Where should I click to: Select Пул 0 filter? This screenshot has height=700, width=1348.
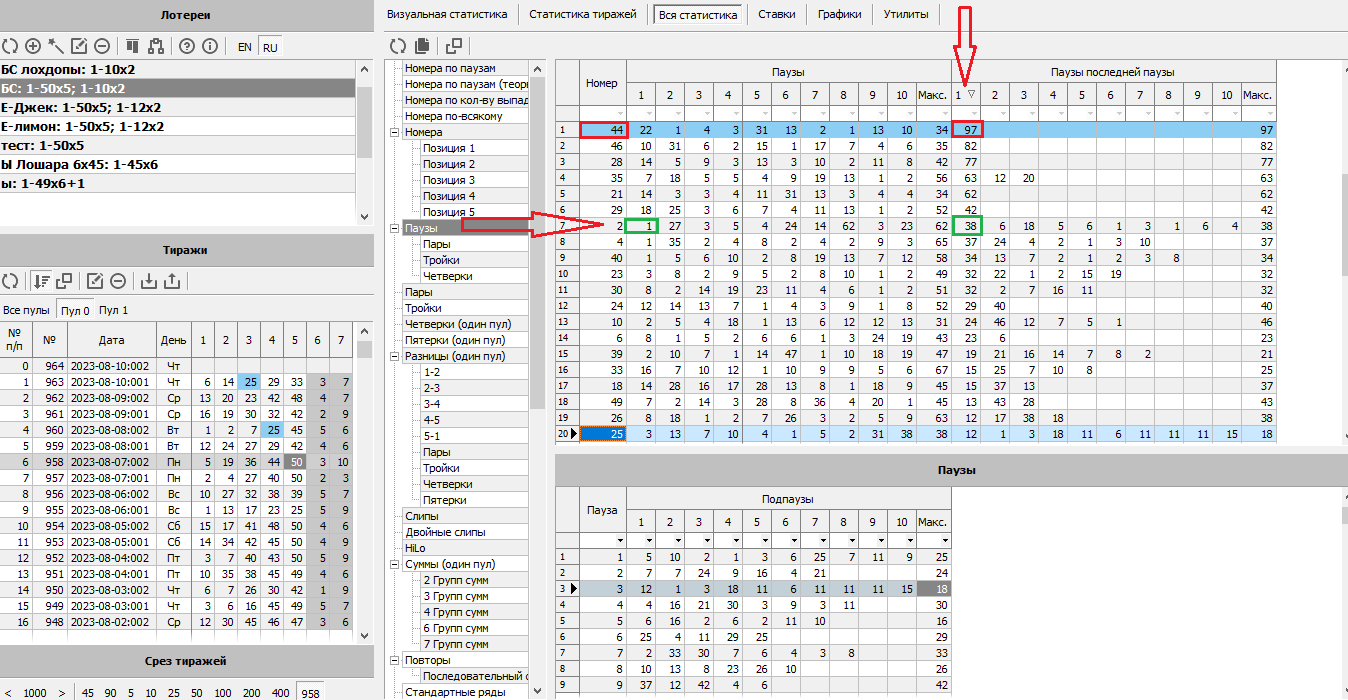pyautogui.click(x=76, y=310)
